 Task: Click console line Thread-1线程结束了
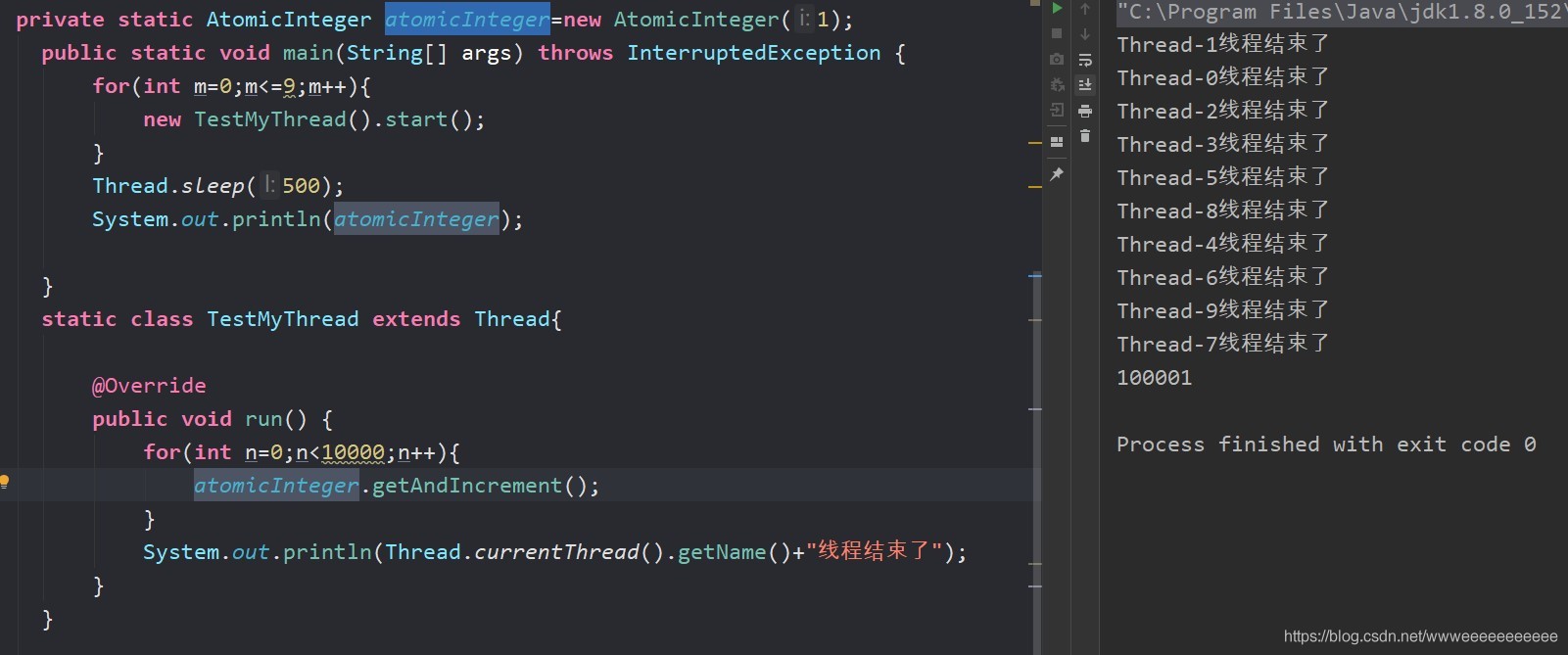click(1222, 44)
